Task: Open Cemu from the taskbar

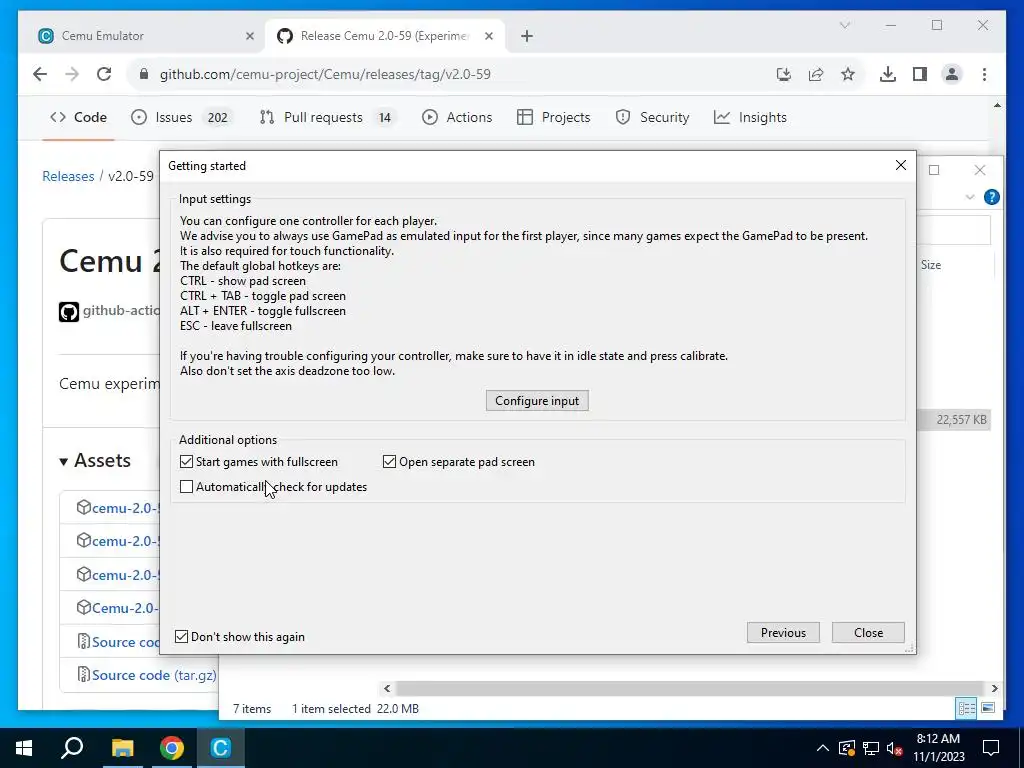Action: pos(221,748)
